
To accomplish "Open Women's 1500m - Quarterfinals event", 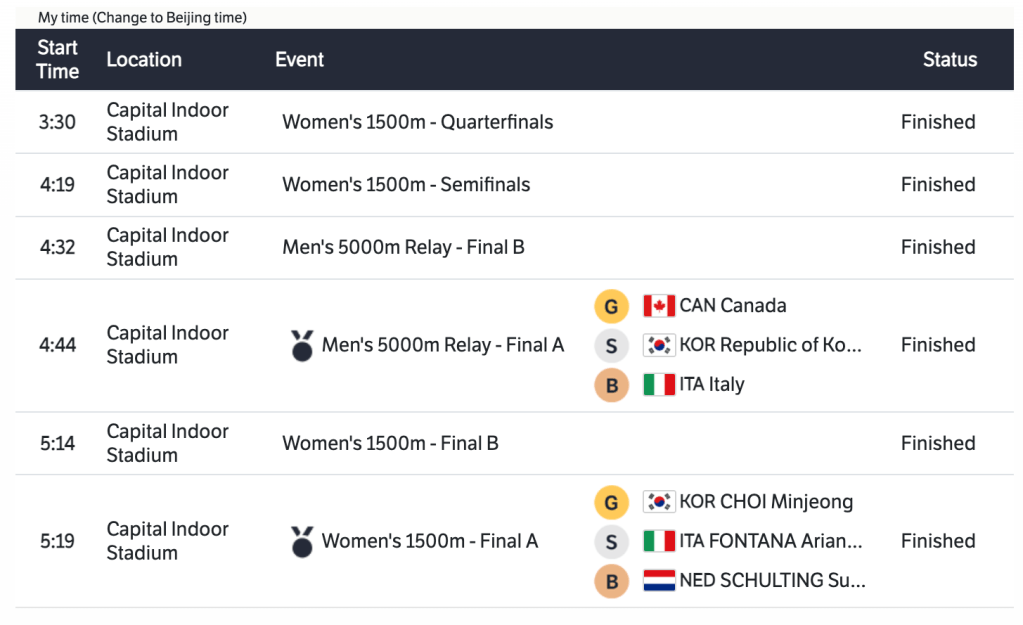I will pos(417,122).
